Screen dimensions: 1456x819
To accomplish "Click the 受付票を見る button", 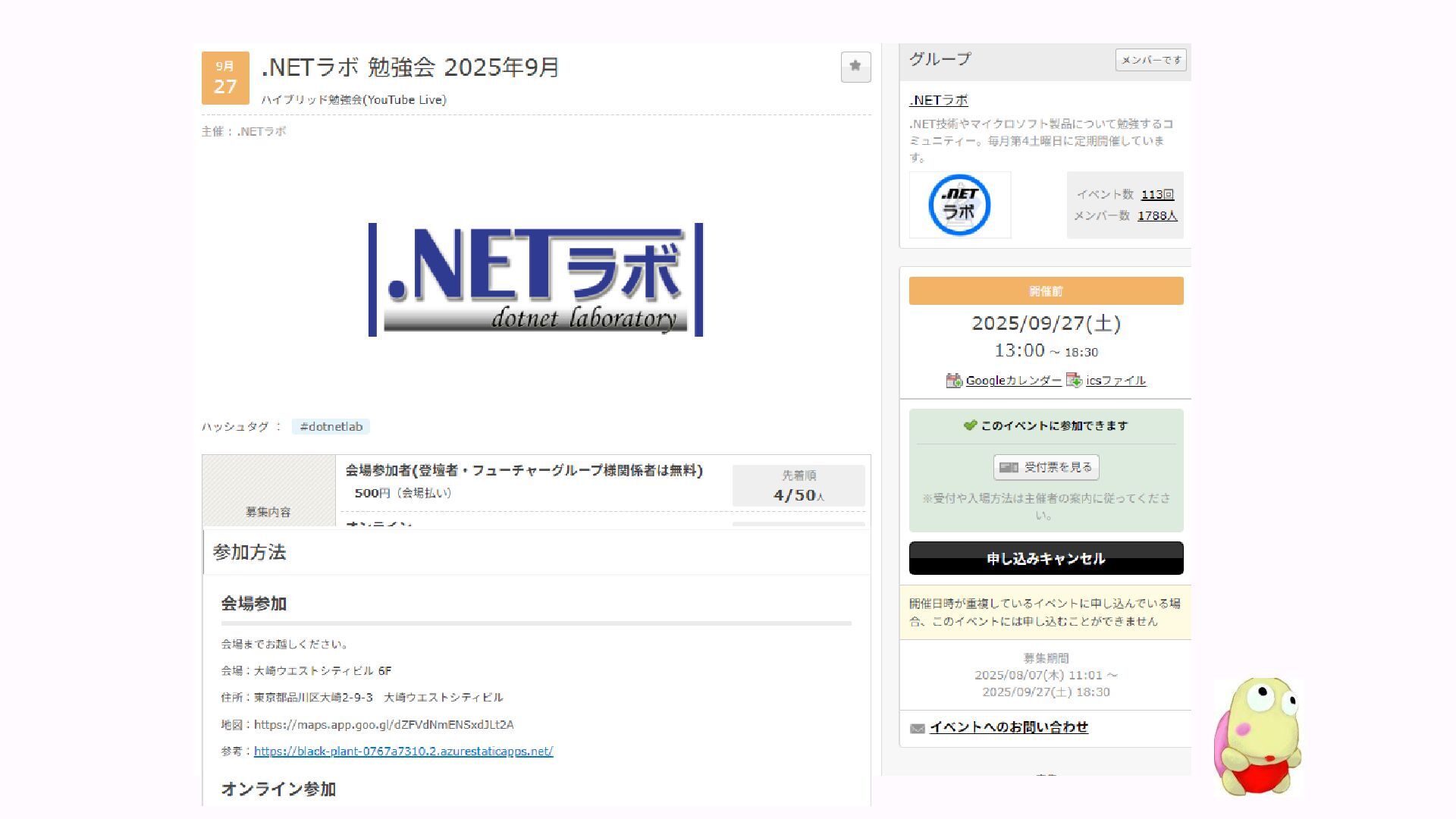I will (x=1046, y=467).
